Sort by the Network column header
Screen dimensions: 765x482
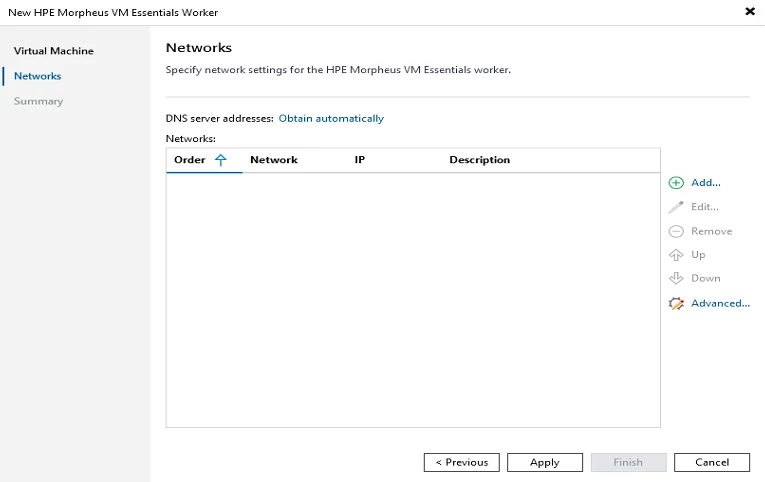click(274, 160)
